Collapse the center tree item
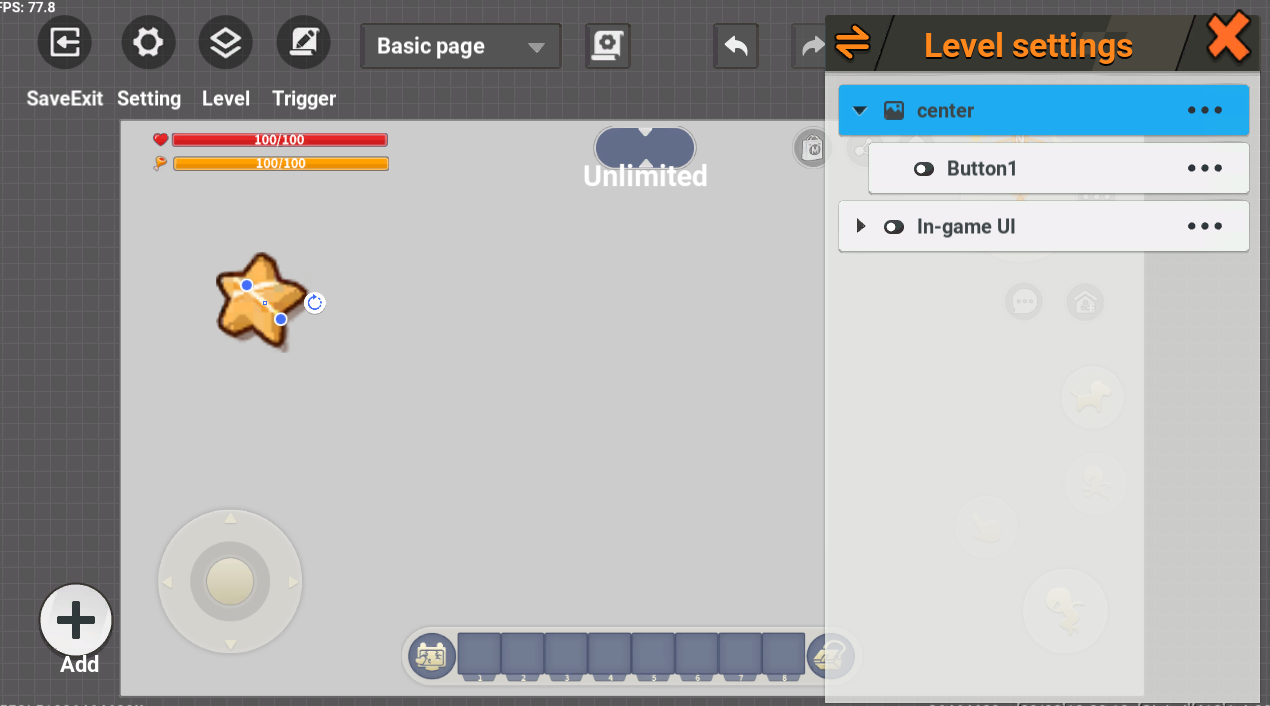Image resolution: width=1270 pixels, height=706 pixels. tap(860, 111)
